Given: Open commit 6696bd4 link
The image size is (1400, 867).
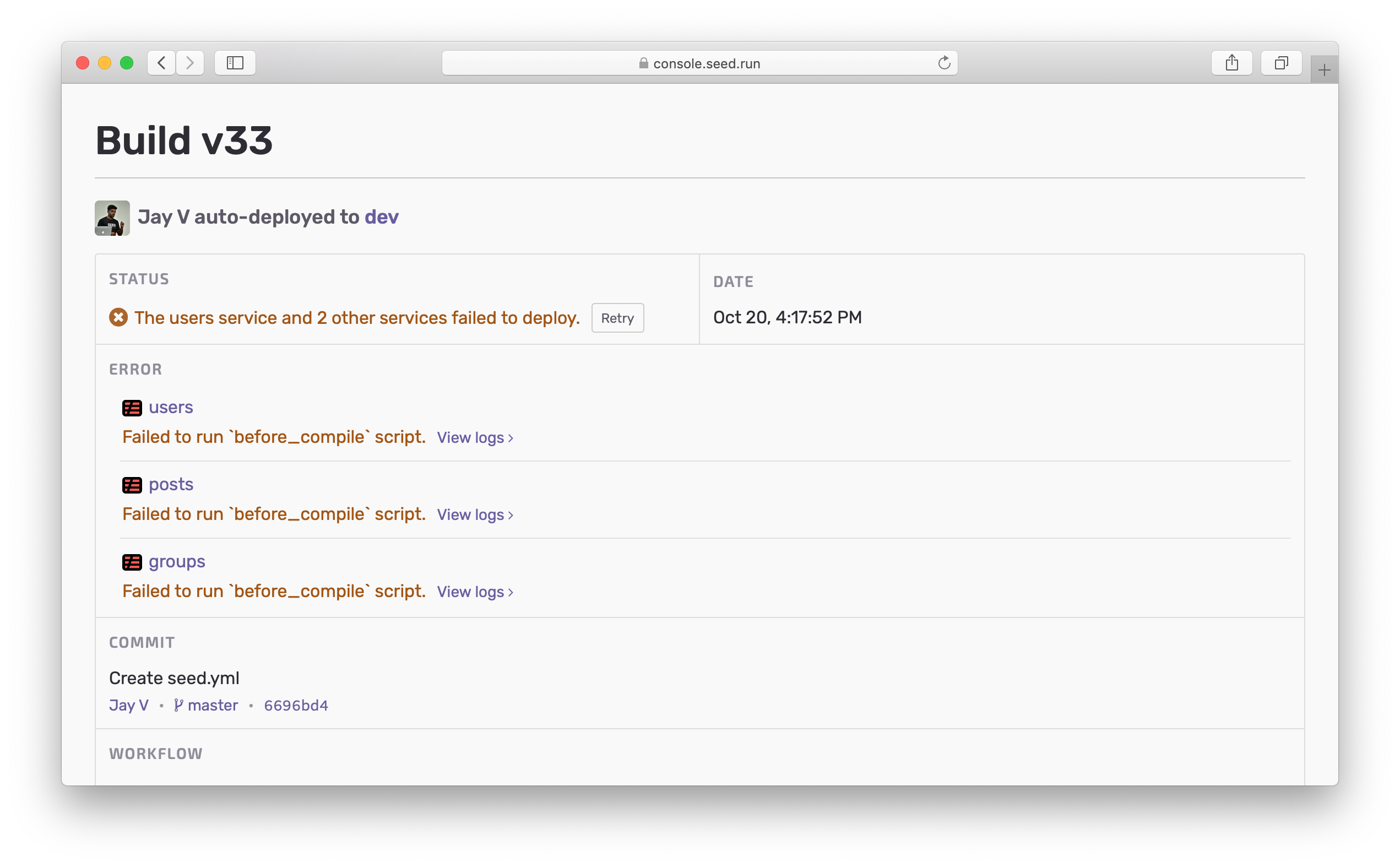Looking at the screenshot, I should [x=296, y=705].
